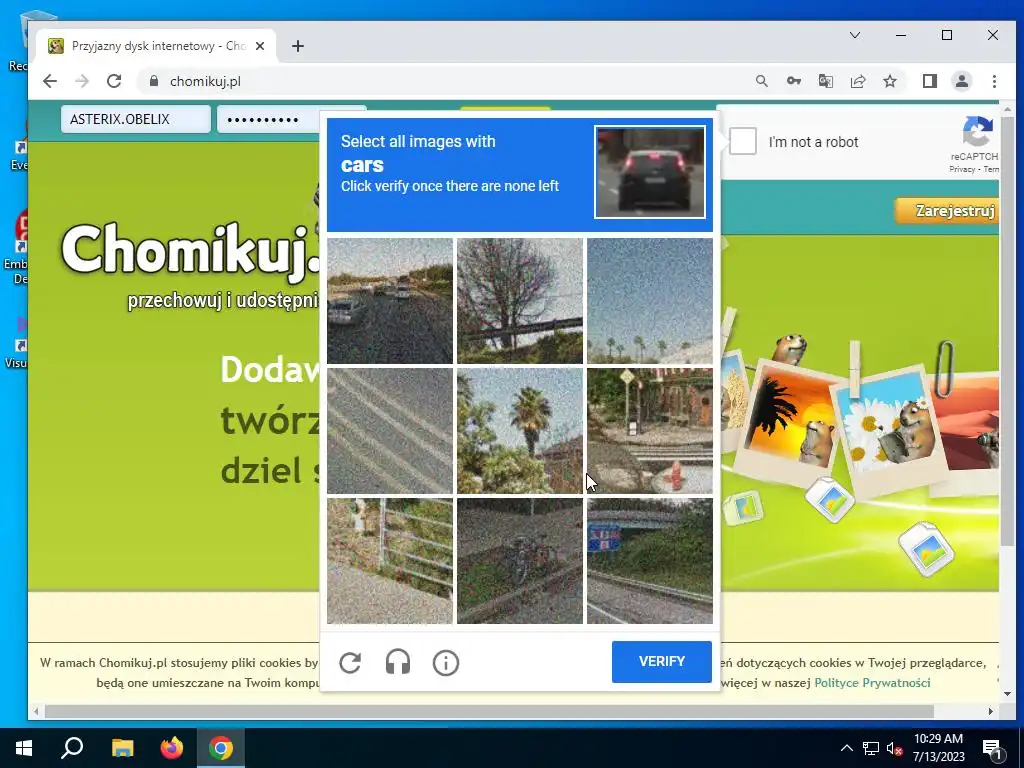Click the VERIFY button

662,662
